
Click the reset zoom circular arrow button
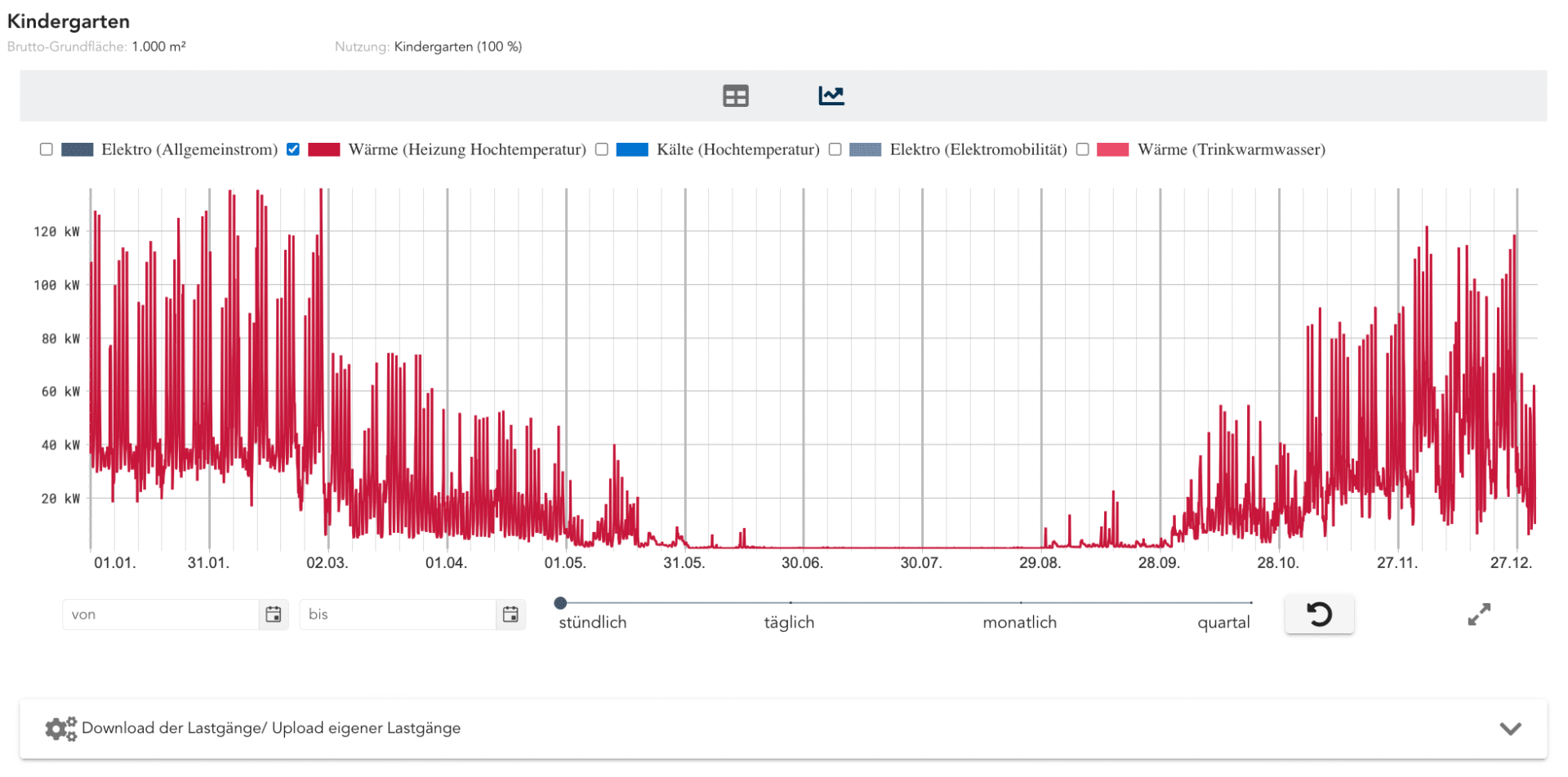pos(1319,615)
